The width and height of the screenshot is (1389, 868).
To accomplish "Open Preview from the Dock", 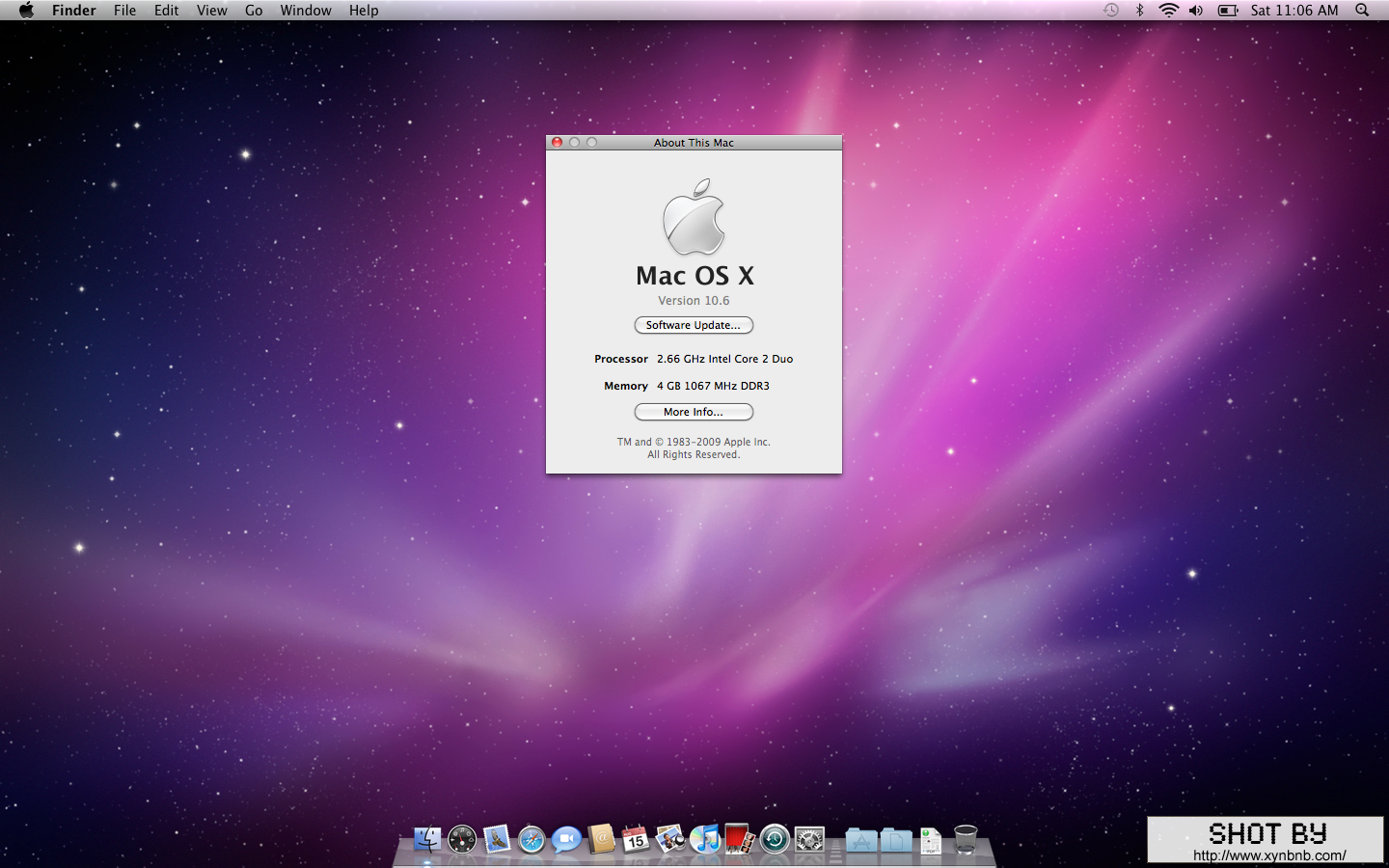I will [x=670, y=839].
